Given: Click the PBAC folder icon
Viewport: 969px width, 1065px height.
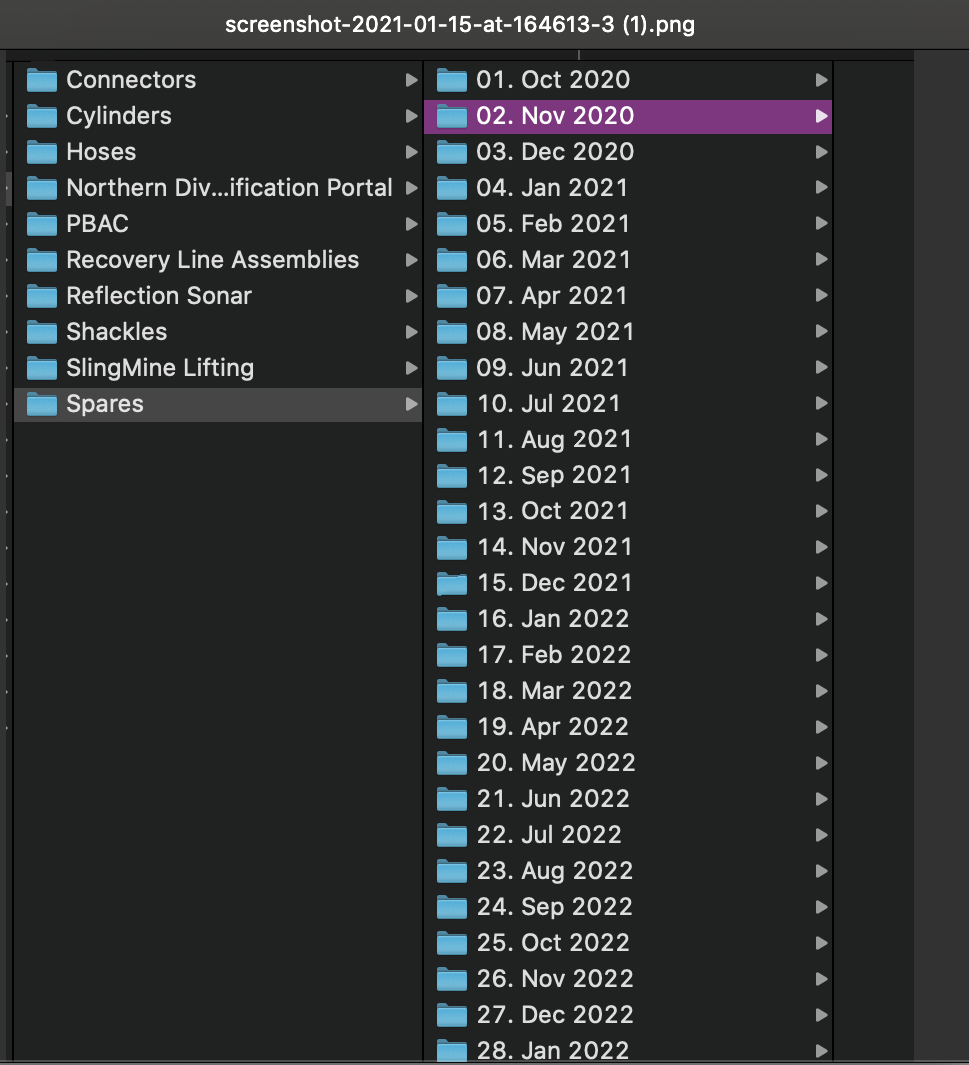Looking at the screenshot, I should tap(42, 224).
